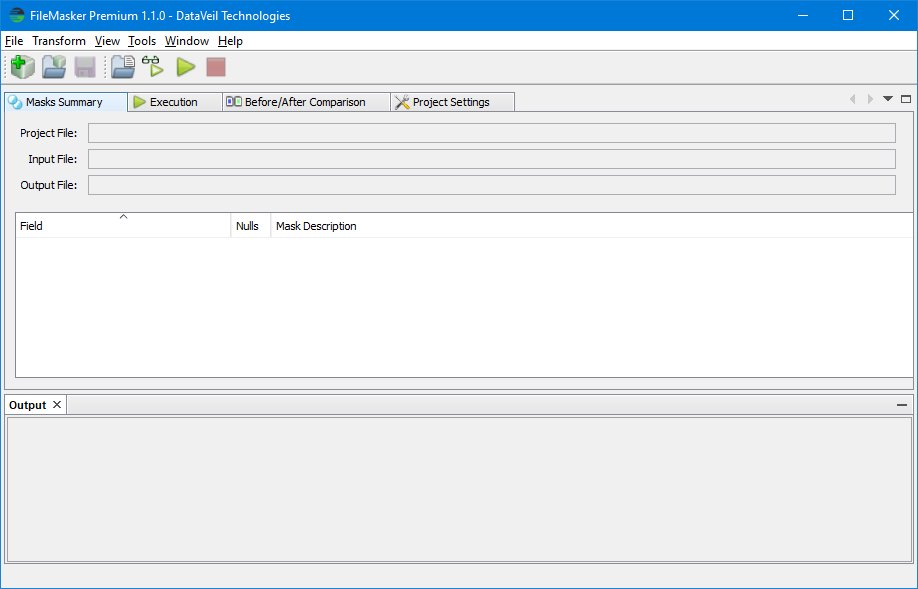Click the New Project toolbar icon
The height and width of the screenshot is (589, 918).
(22, 67)
